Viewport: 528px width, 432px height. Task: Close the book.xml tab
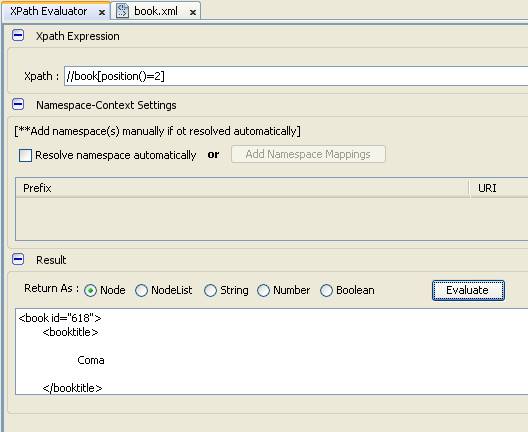click(193, 13)
